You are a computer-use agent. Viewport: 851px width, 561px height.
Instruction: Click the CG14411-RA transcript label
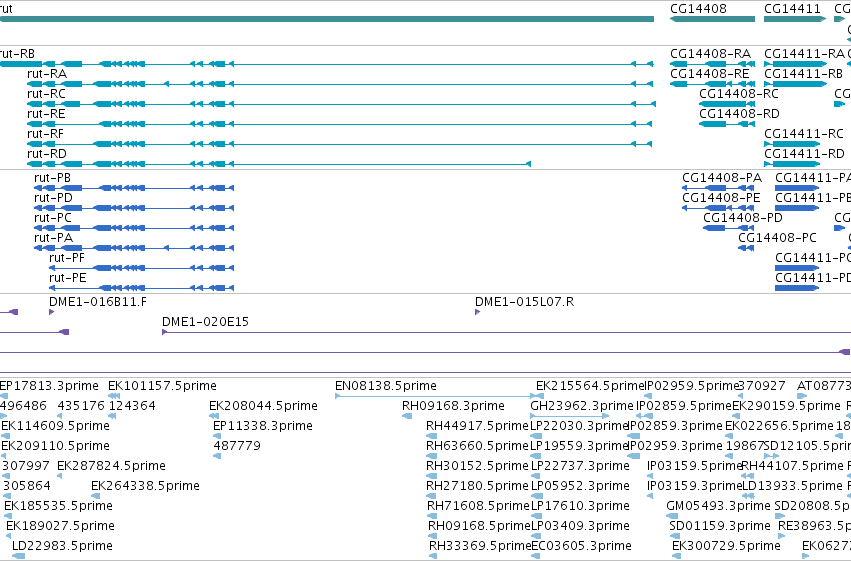click(804, 54)
